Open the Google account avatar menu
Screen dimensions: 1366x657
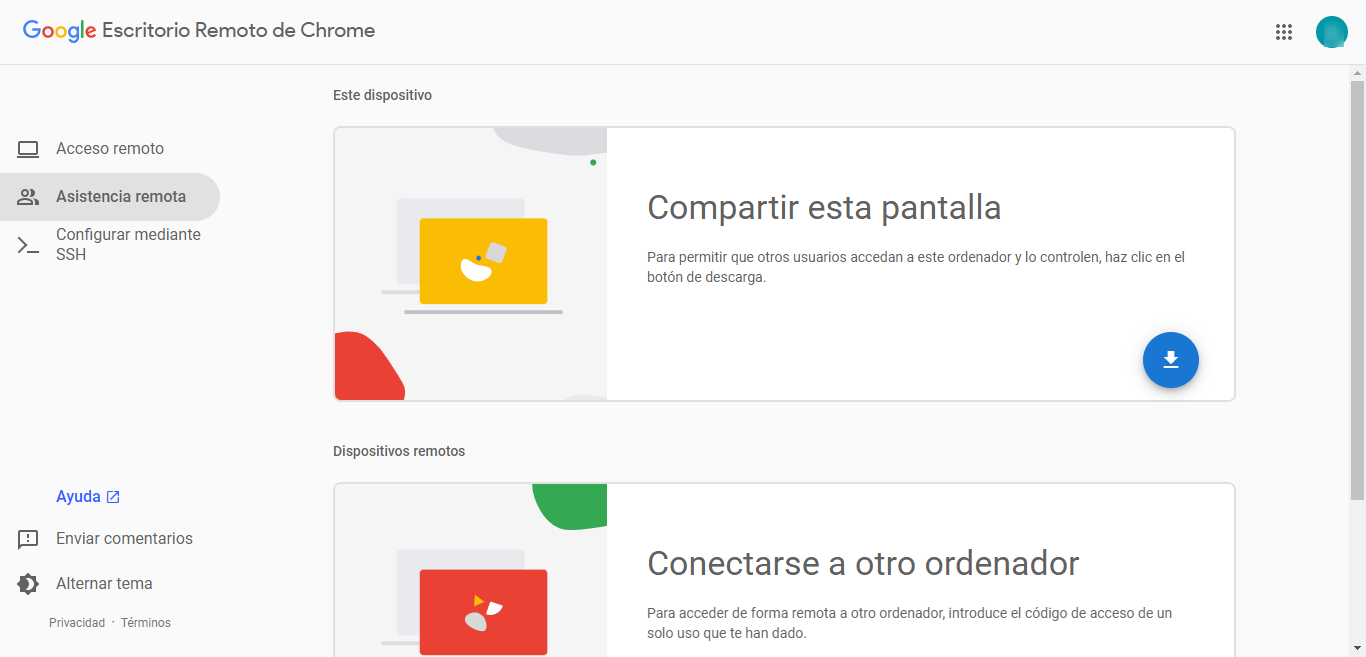(1331, 32)
